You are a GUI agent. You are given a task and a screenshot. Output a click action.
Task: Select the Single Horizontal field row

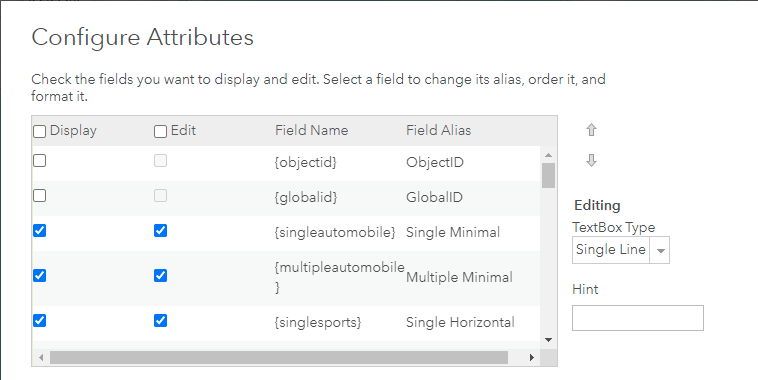pyautogui.click(x=286, y=322)
